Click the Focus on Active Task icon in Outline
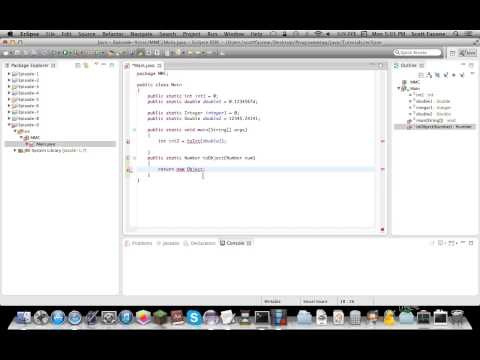 coord(421,75)
